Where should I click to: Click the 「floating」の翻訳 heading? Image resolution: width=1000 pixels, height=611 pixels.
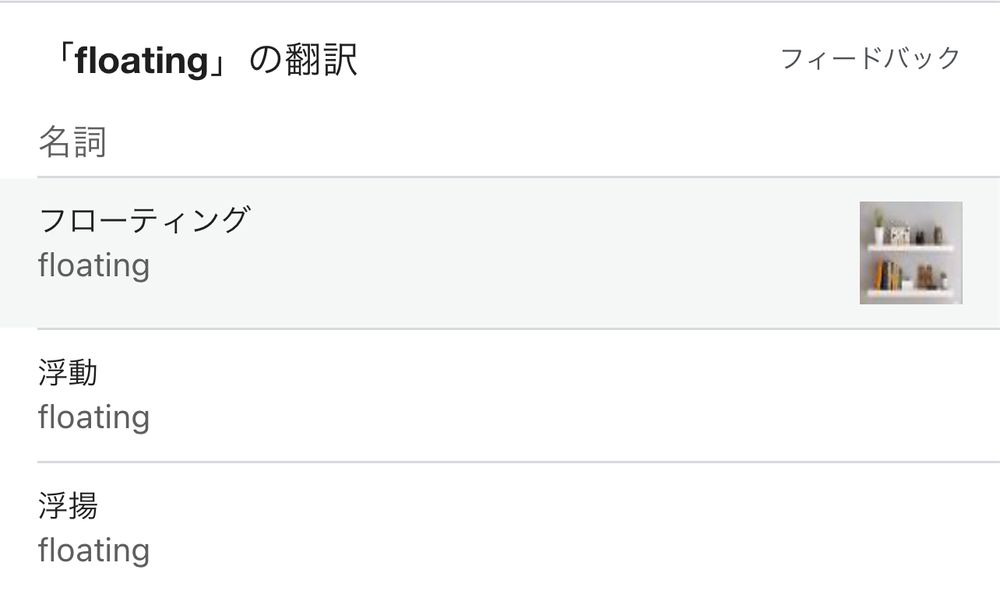pos(200,62)
